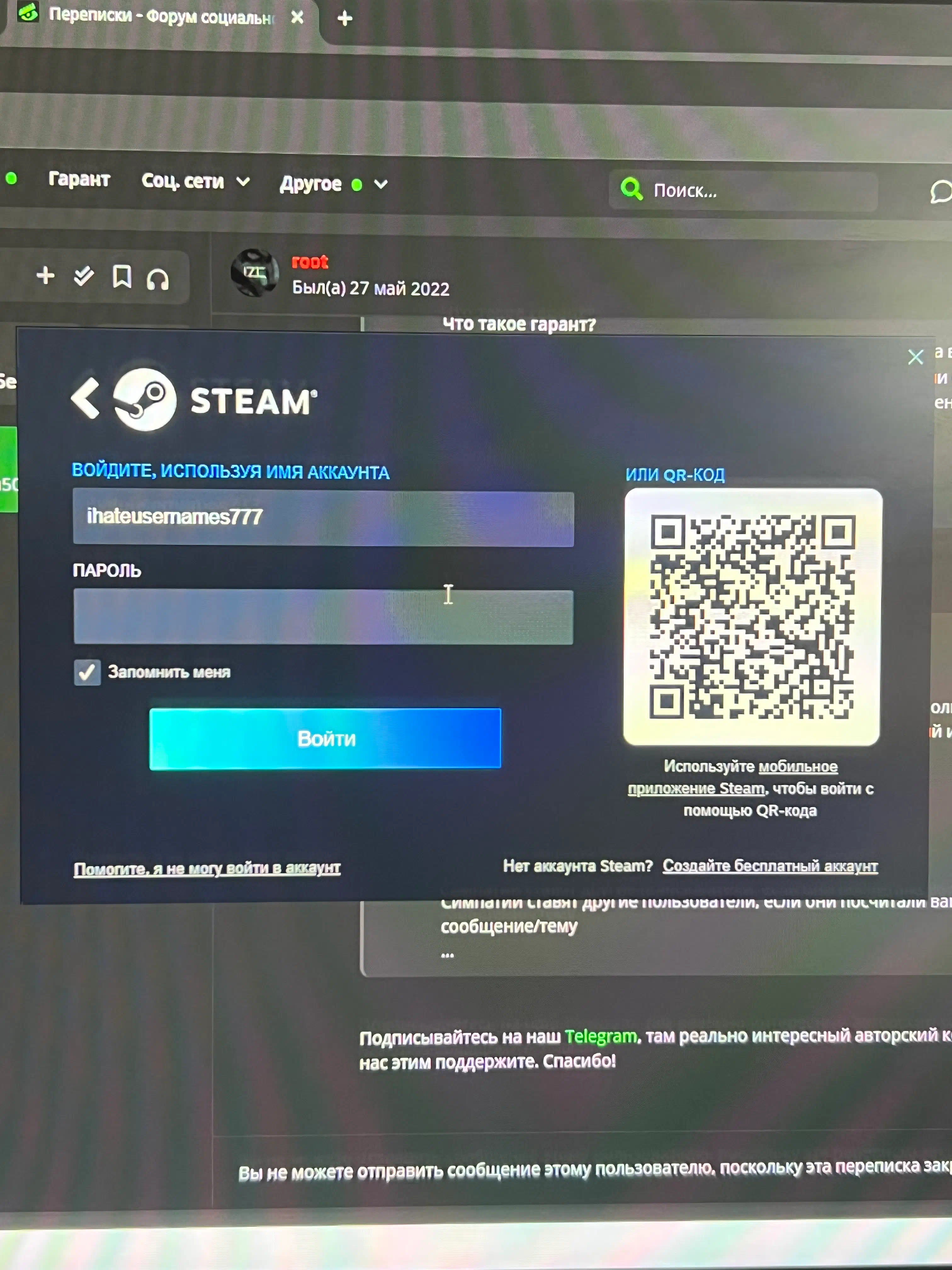Open 'Создайте бесплатный аккаунт' link

[x=770, y=866]
